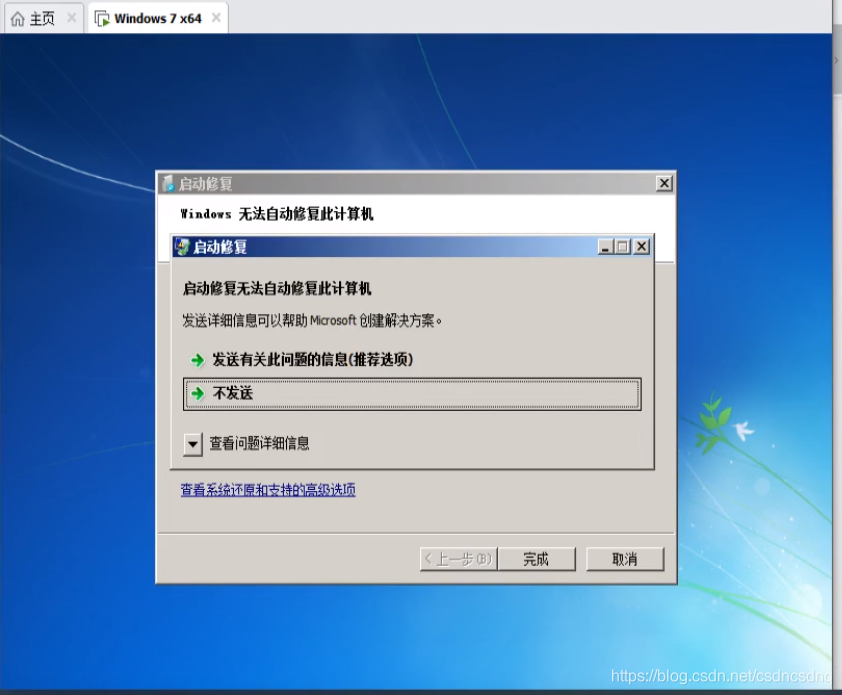This screenshot has width=842, height=695.
Task: Click the text 启动修复无法自动修复此计算机
Action: pyautogui.click(x=277, y=288)
